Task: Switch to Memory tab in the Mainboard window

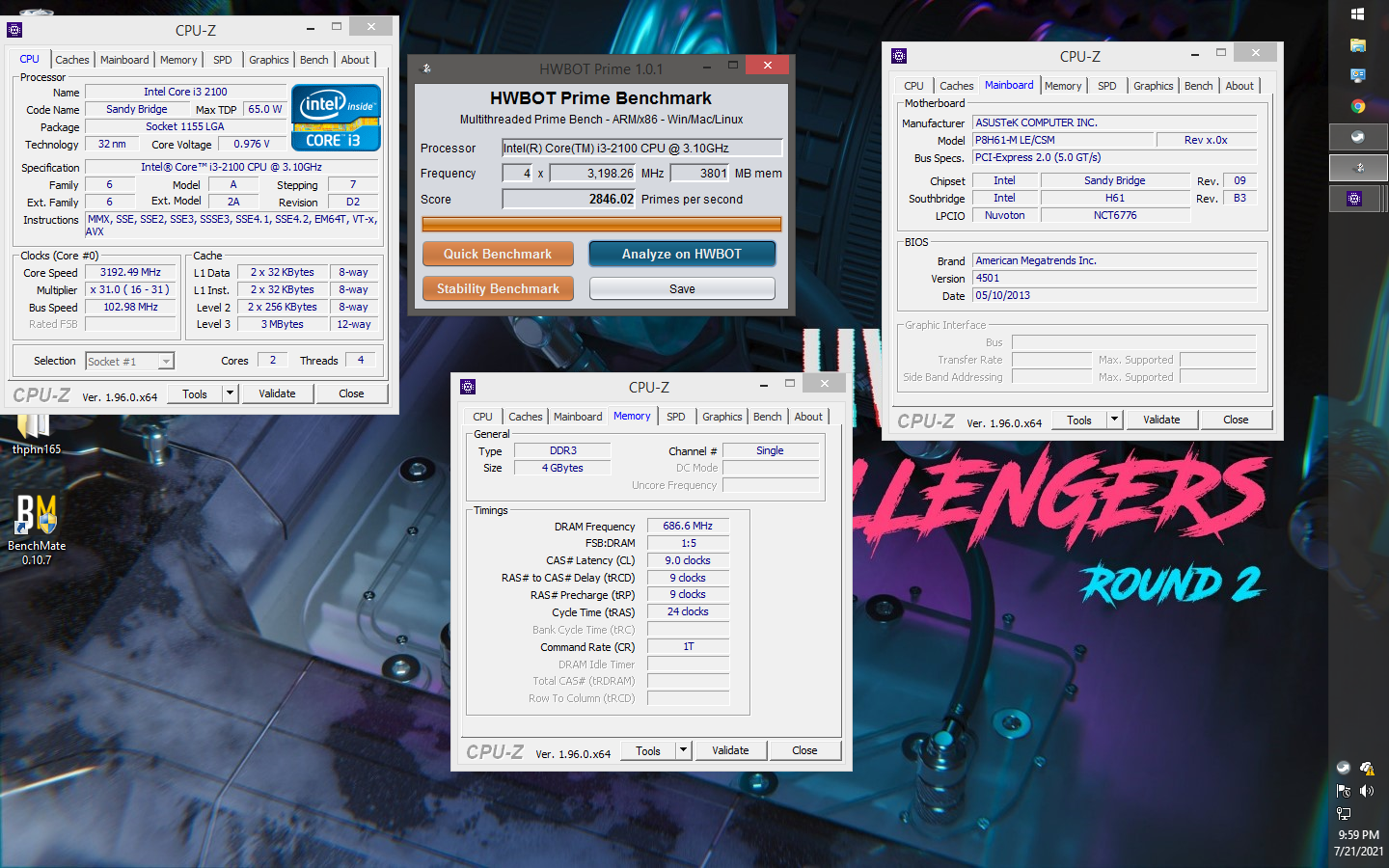Action: coord(1063,86)
